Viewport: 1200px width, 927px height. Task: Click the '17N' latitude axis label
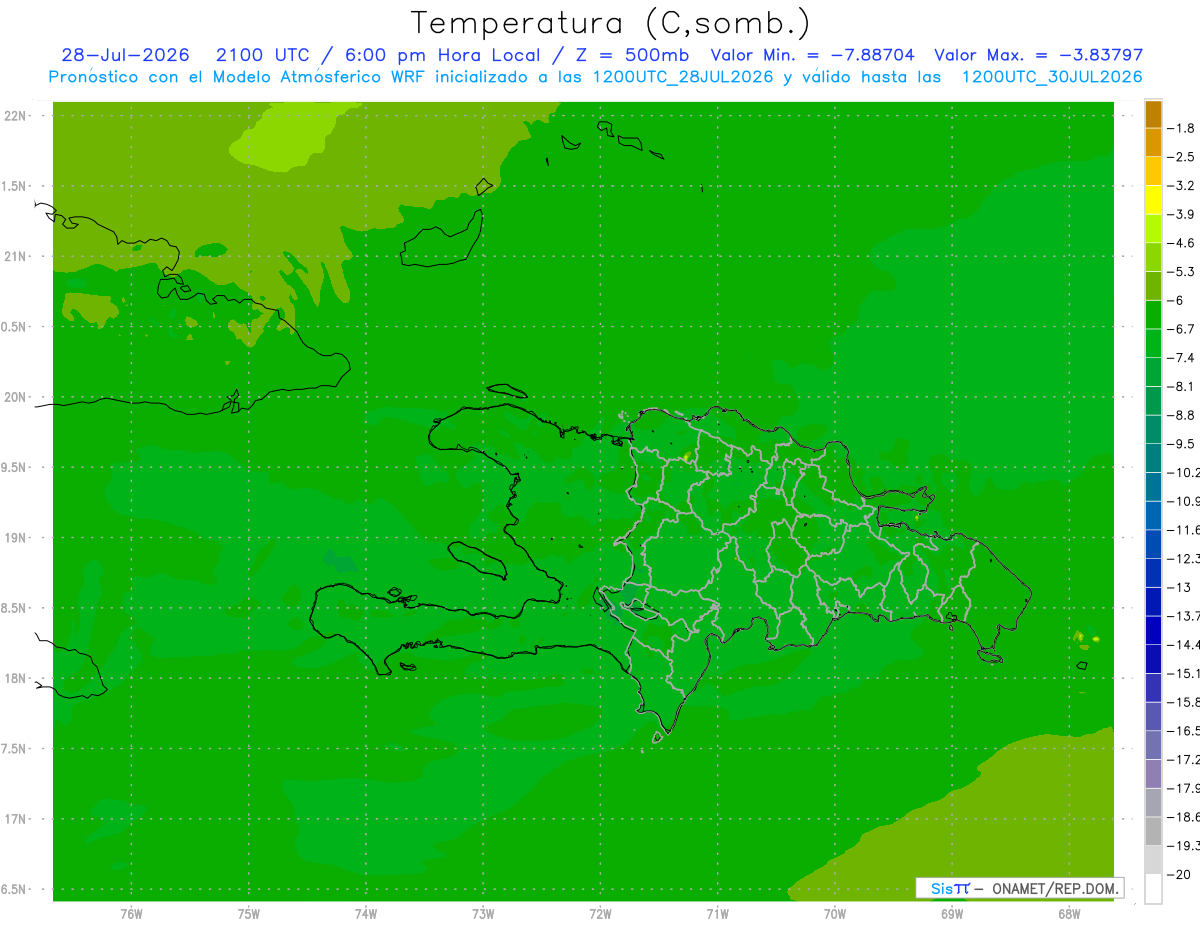pyautogui.click(x=16, y=819)
